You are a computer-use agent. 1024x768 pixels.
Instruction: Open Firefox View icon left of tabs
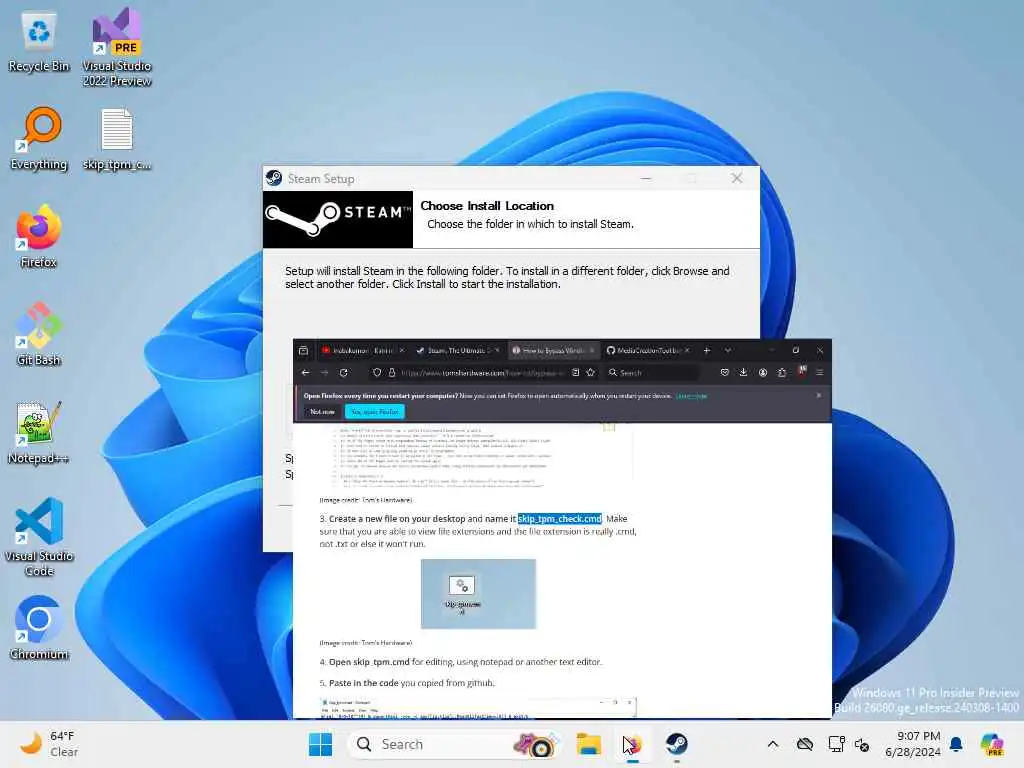coord(304,351)
